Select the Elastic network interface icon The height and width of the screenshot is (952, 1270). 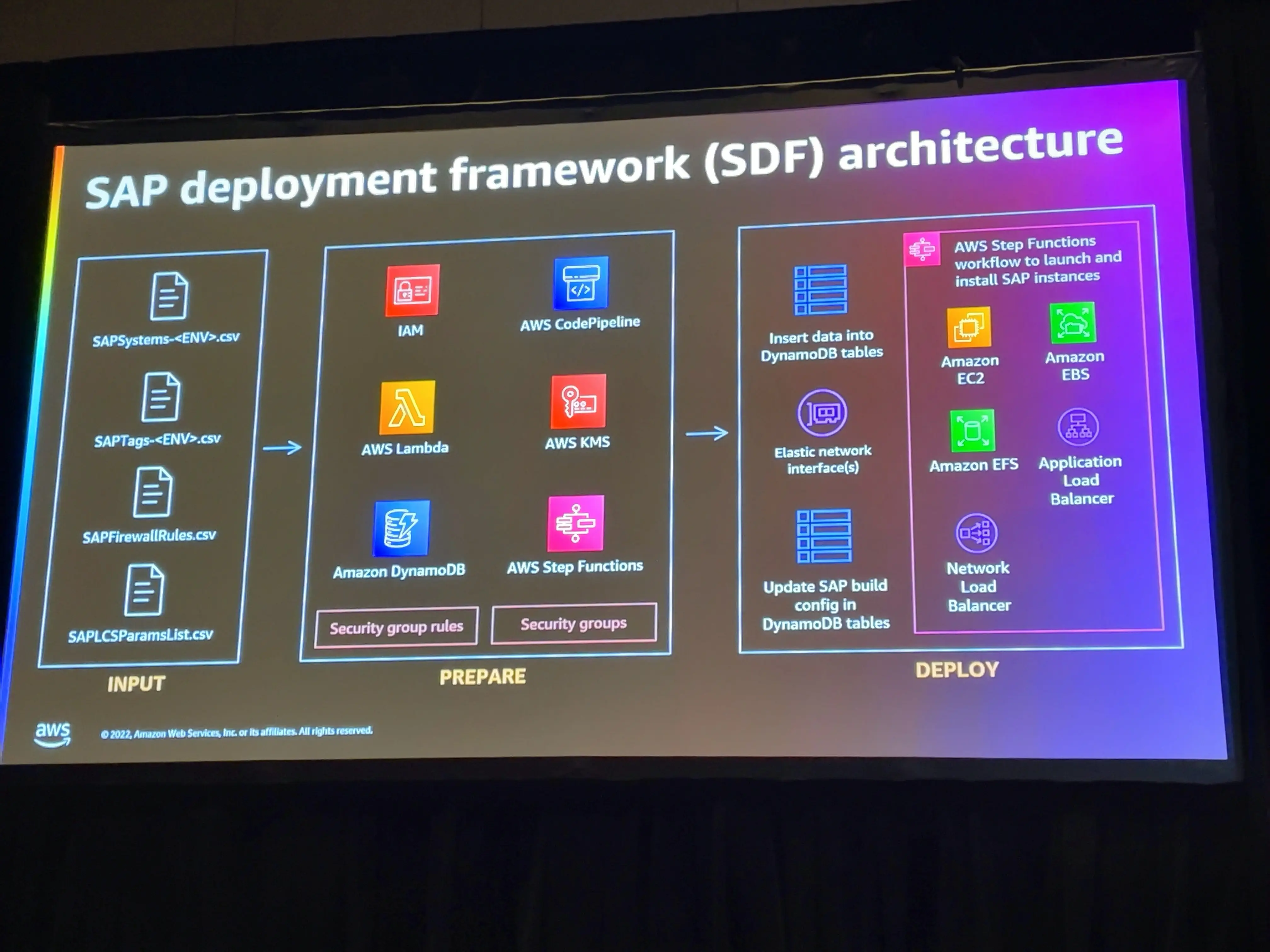[x=822, y=413]
